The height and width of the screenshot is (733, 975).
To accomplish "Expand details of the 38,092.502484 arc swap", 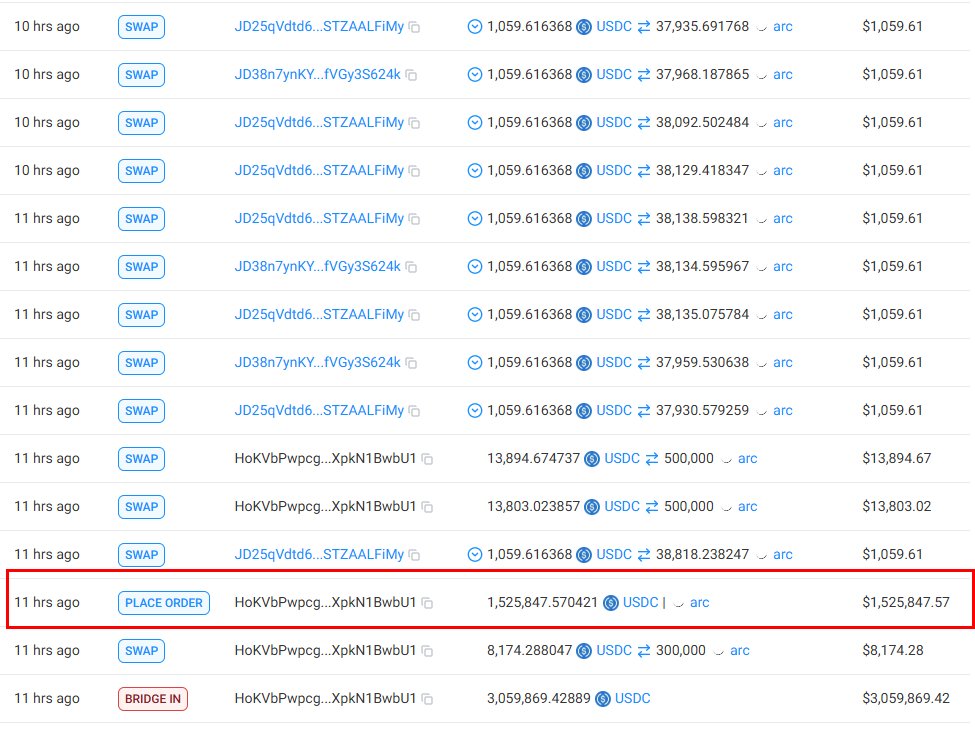I will tap(474, 122).
